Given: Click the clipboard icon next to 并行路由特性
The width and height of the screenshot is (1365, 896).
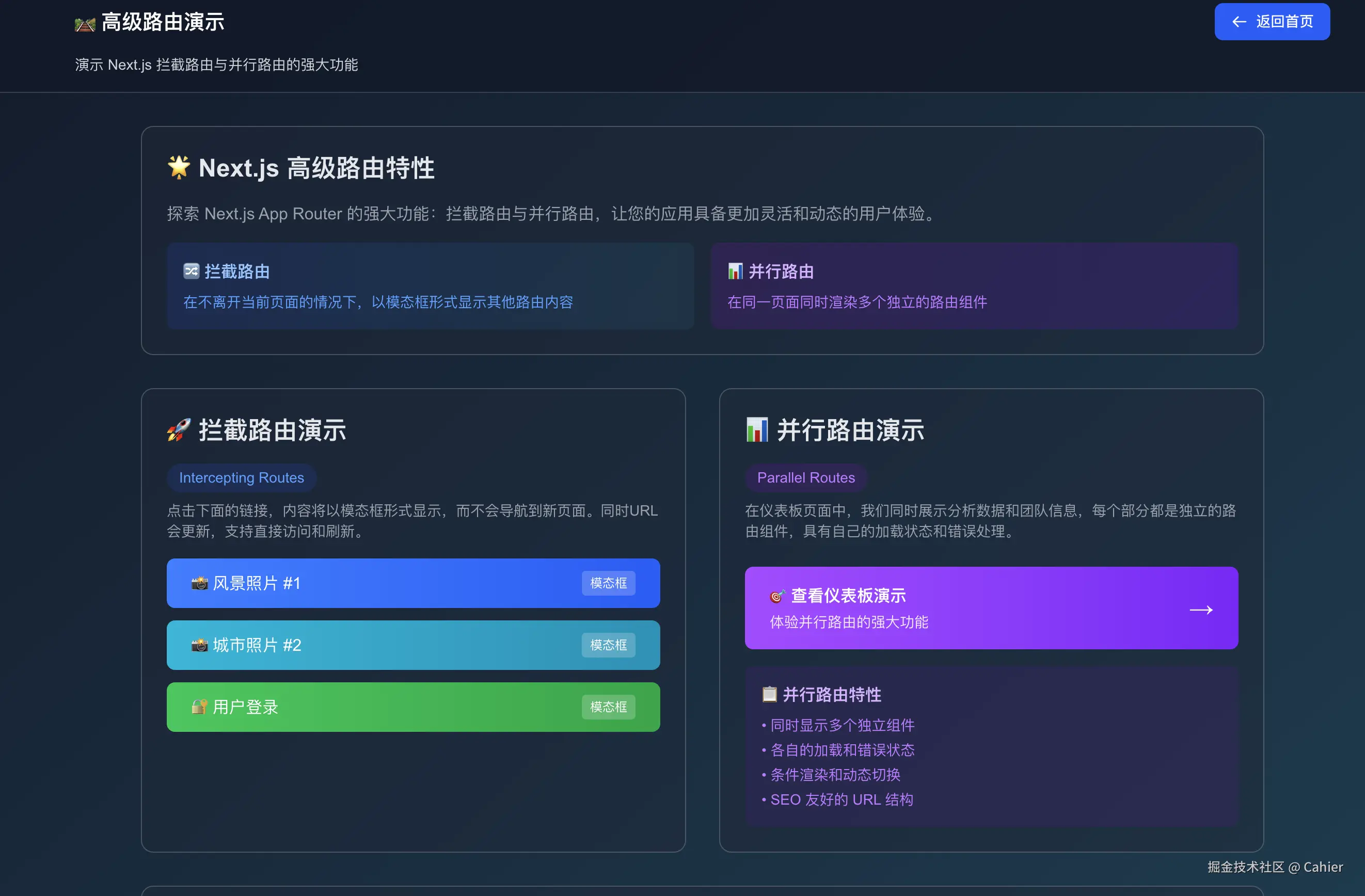Looking at the screenshot, I should [769, 694].
